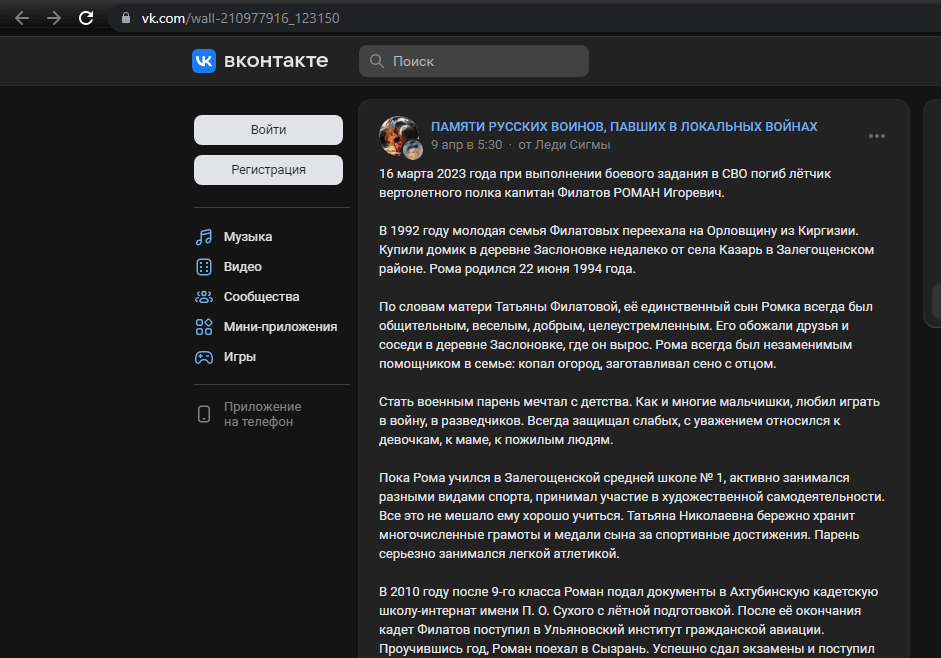Open Приложение на телефон link
Screen dimensions: 941x658
click(262, 414)
